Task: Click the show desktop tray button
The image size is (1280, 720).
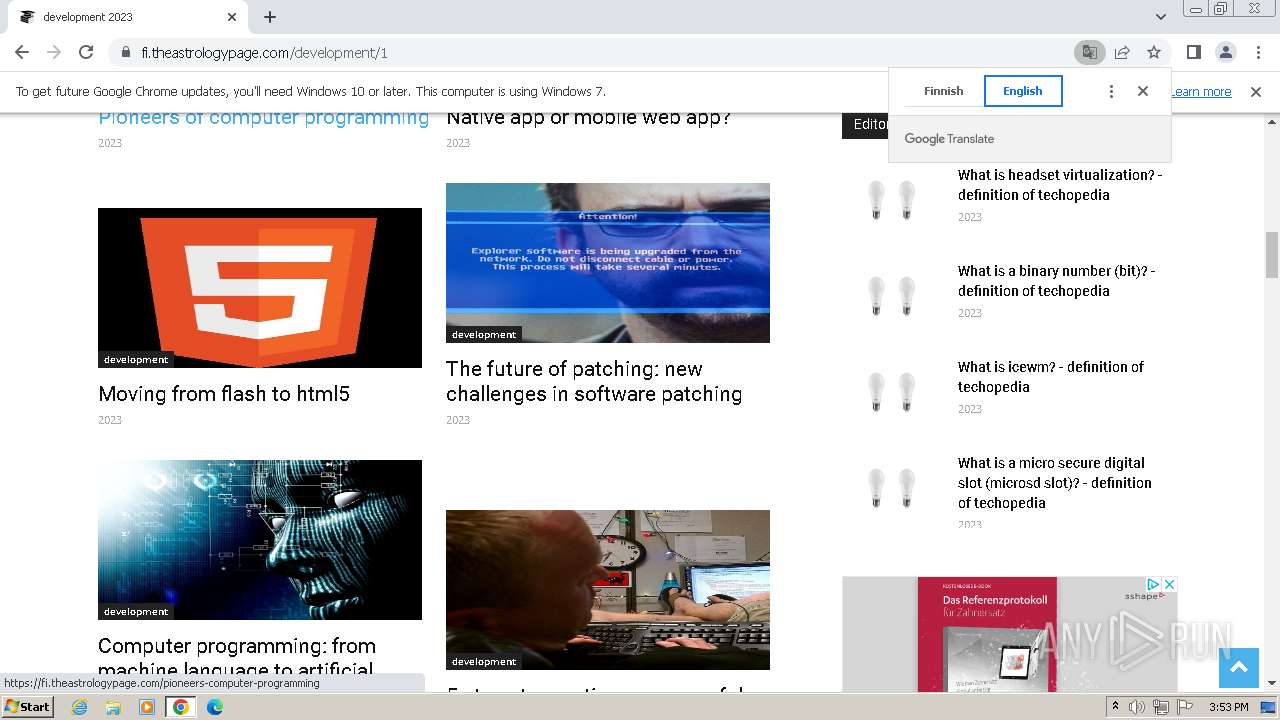Action: (1269, 707)
